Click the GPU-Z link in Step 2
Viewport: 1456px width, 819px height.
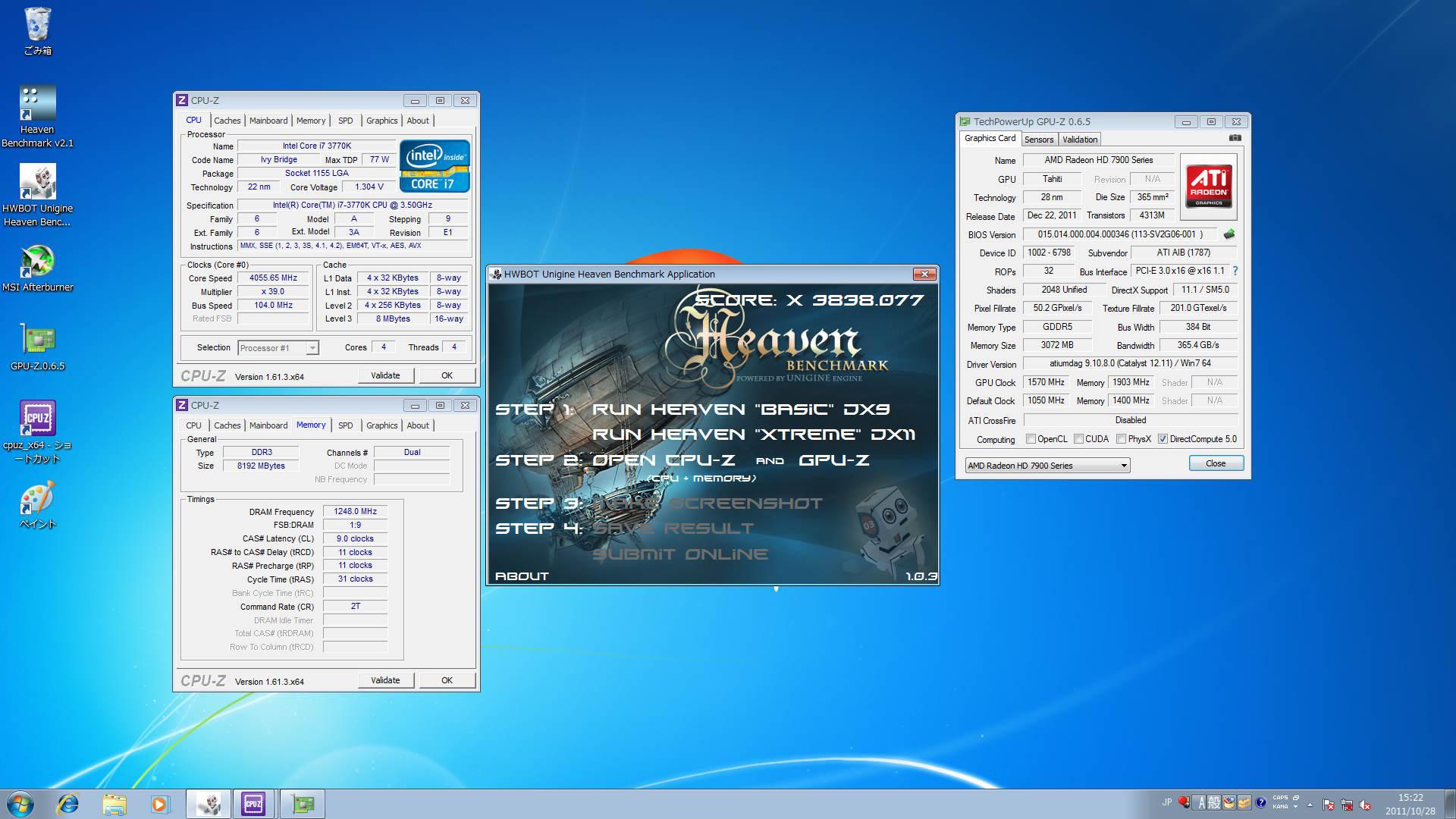[834, 460]
